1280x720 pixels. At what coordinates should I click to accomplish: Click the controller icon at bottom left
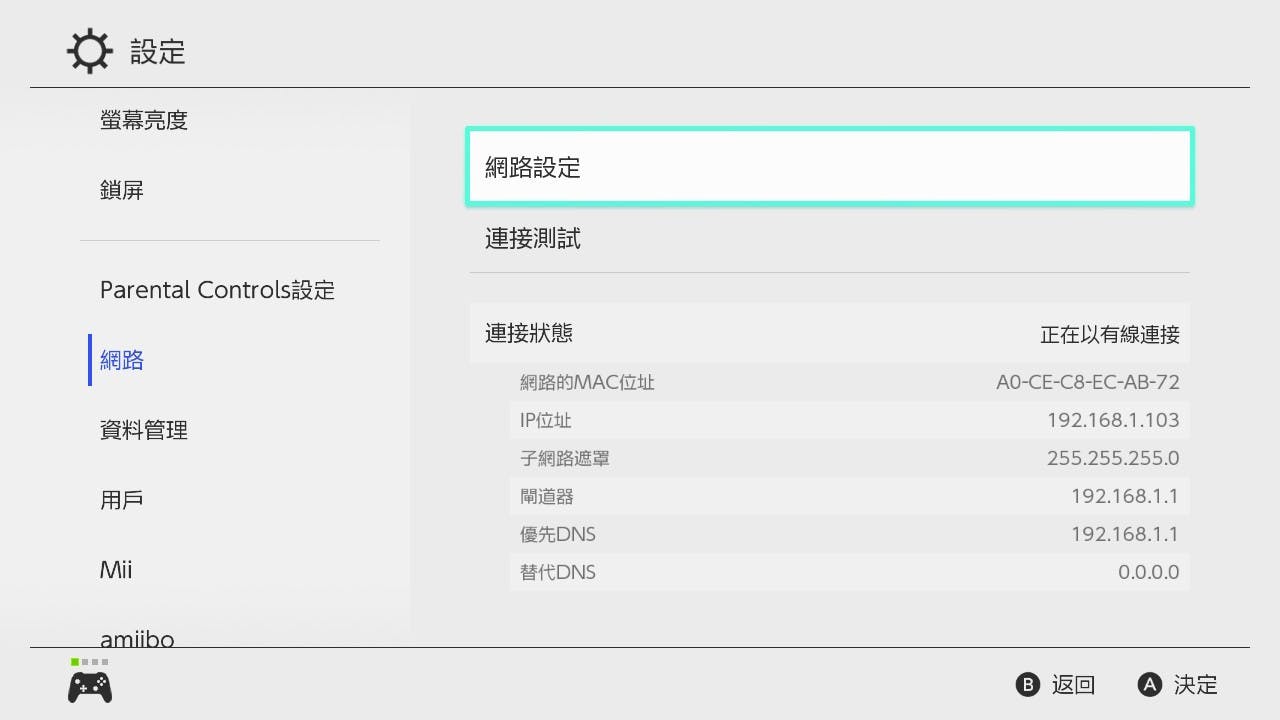click(90, 687)
